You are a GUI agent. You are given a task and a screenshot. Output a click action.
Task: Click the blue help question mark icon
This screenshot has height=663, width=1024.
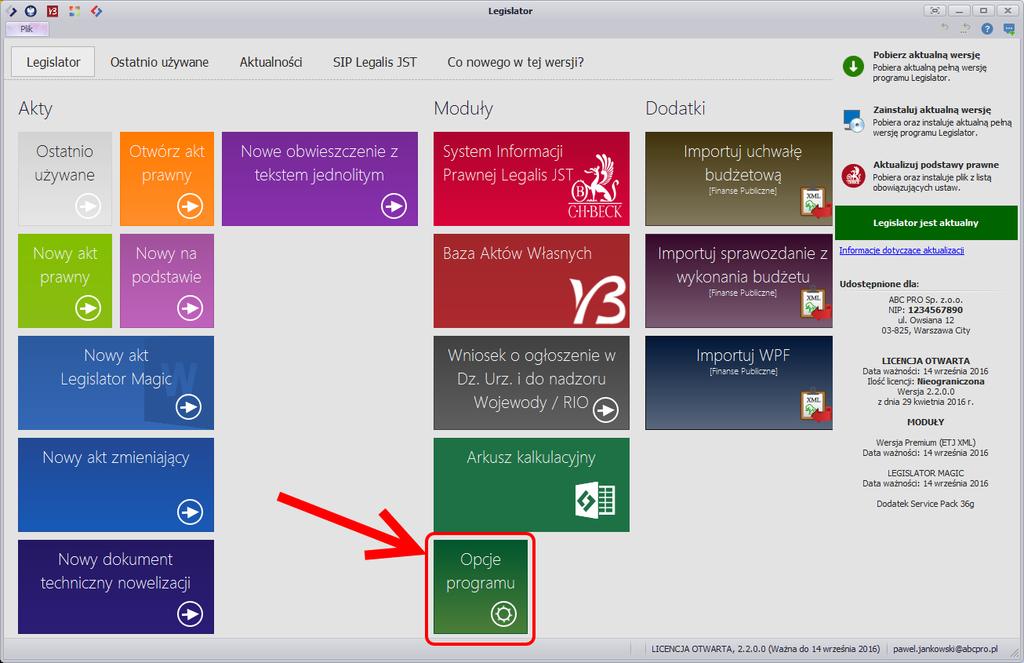987,29
